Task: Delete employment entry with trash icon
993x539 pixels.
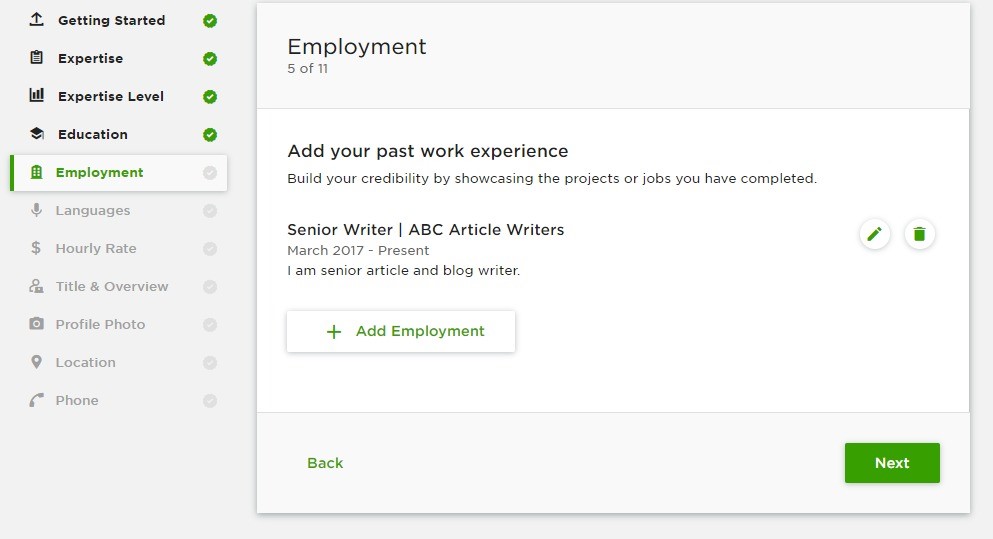Action: [x=920, y=234]
